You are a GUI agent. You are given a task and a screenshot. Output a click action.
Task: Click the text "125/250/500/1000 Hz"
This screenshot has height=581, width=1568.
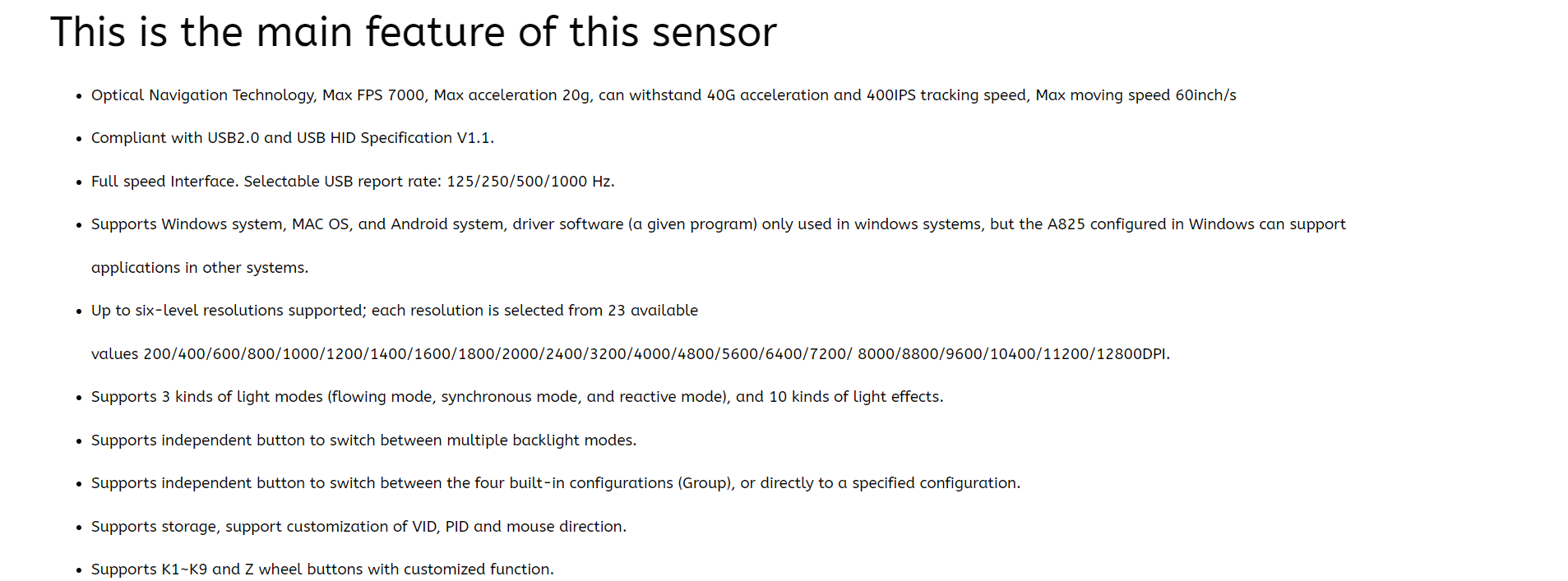530,182
